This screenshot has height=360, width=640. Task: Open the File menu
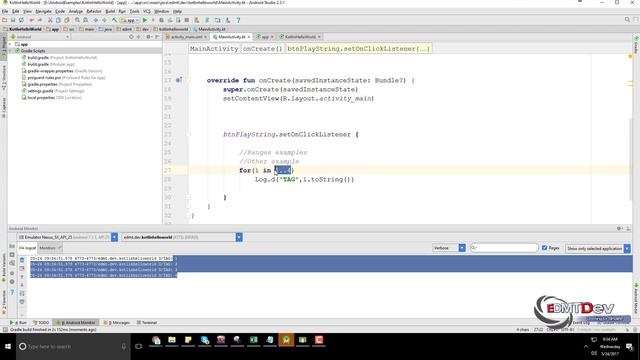(5, 11)
